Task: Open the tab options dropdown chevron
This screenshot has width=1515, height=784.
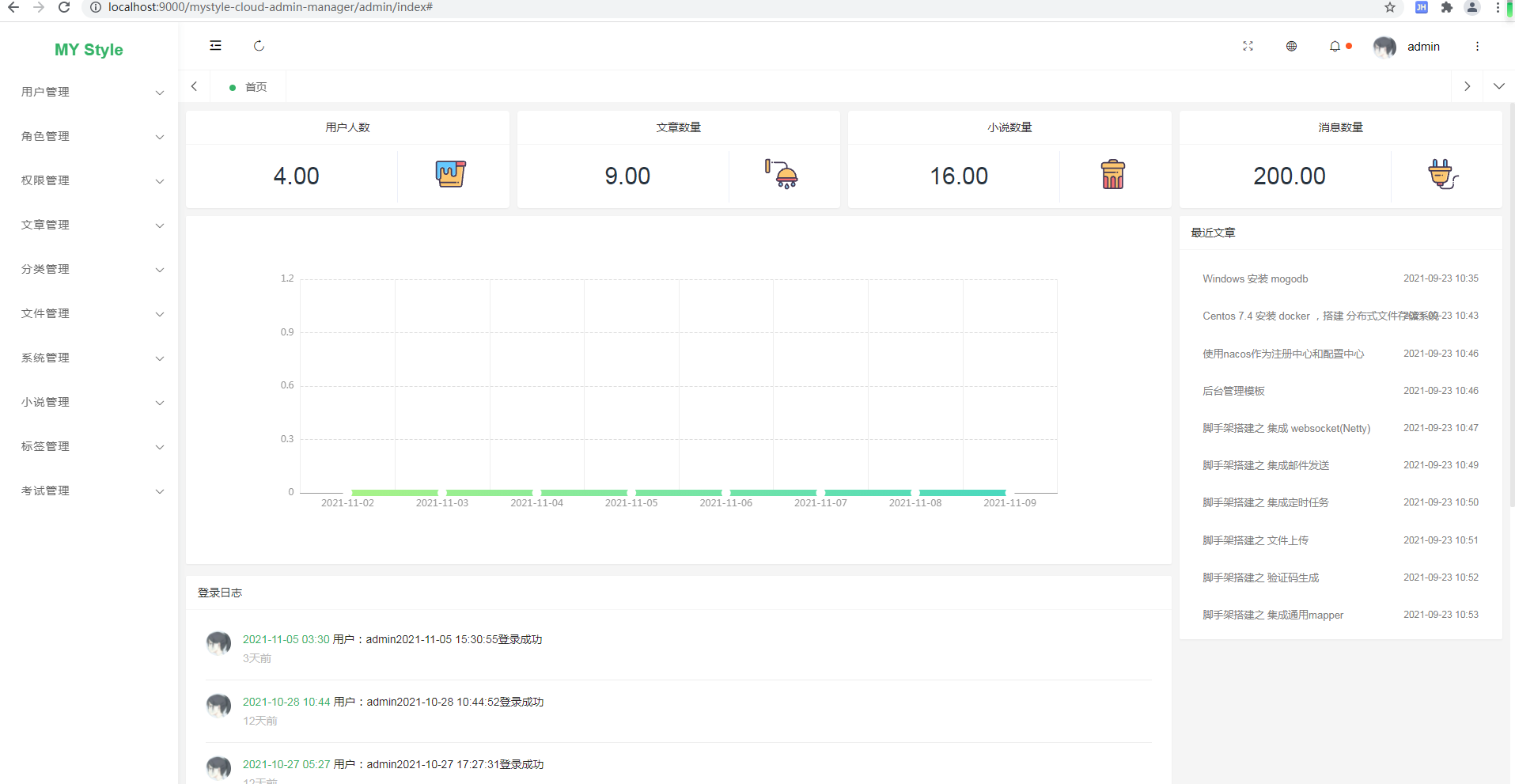Action: pos(1498,86)
